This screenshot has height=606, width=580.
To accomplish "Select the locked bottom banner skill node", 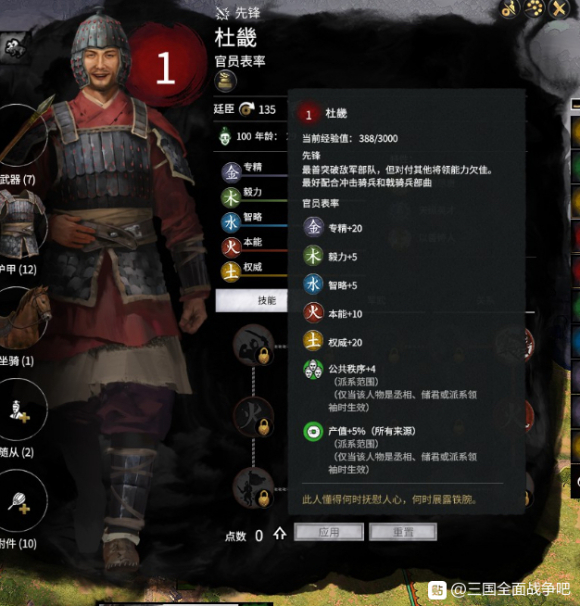I will [253, 488].
